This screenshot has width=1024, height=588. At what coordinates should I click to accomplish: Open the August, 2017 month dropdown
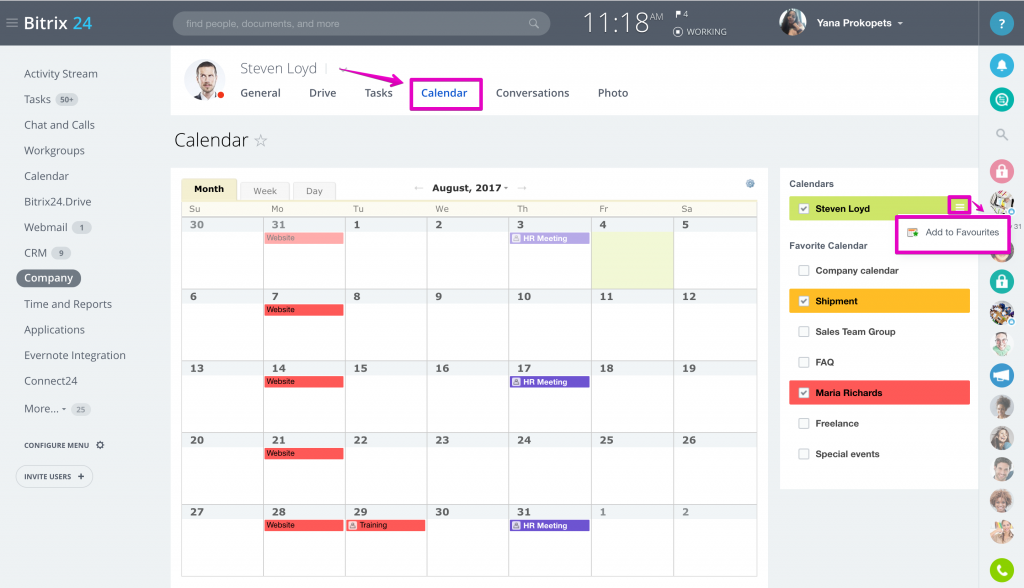tap(470, 188)
